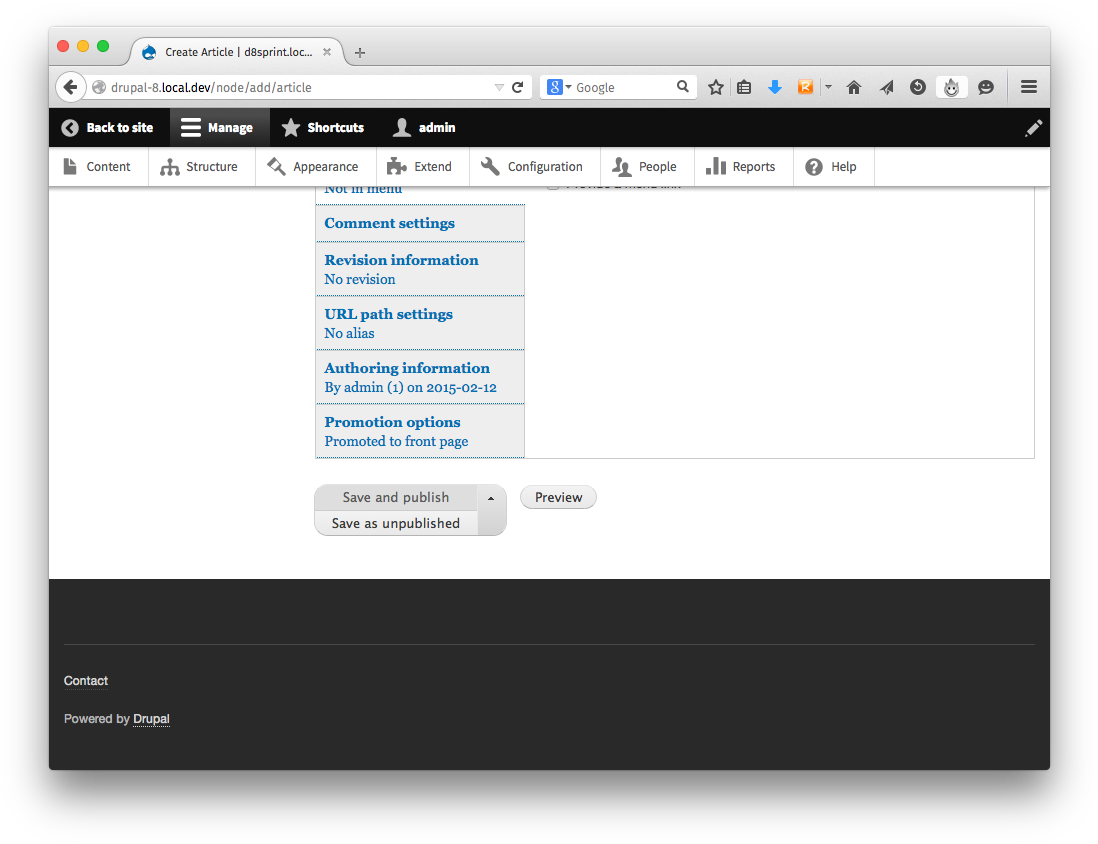Click the circular arrow history icon
Image resolution: width=1098 pixels, height=844 pixels.
click(917, 87)
